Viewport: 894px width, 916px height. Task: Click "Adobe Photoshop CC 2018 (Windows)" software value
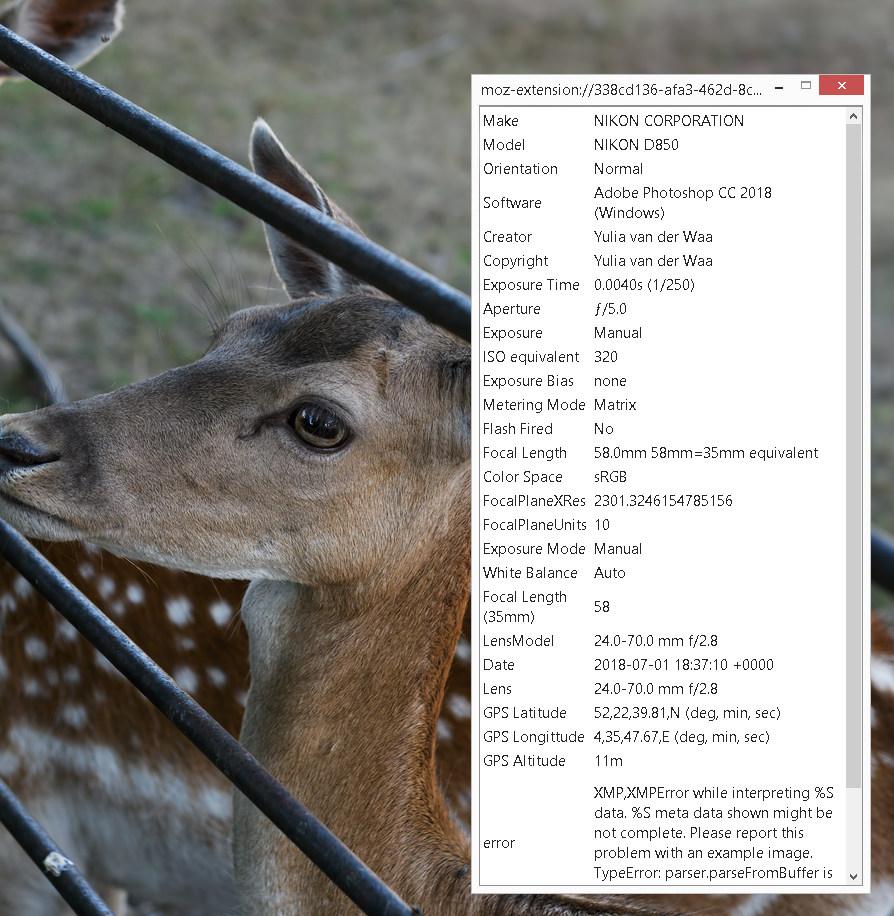point(682,203)
